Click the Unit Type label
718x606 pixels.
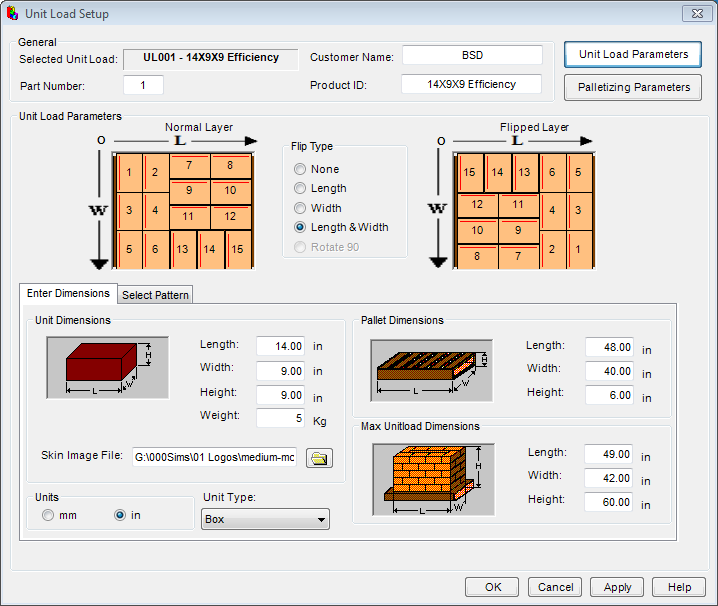click(229, 497)
